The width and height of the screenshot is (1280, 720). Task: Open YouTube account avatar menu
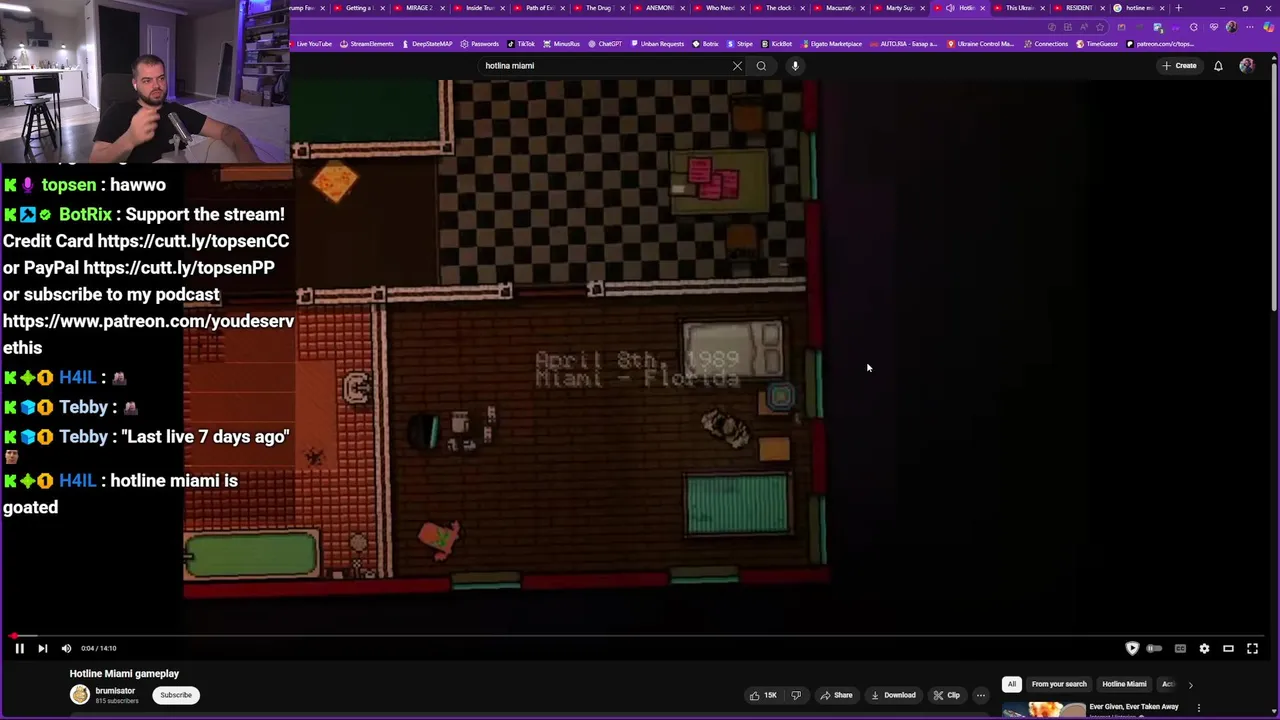coord(1246,66)
